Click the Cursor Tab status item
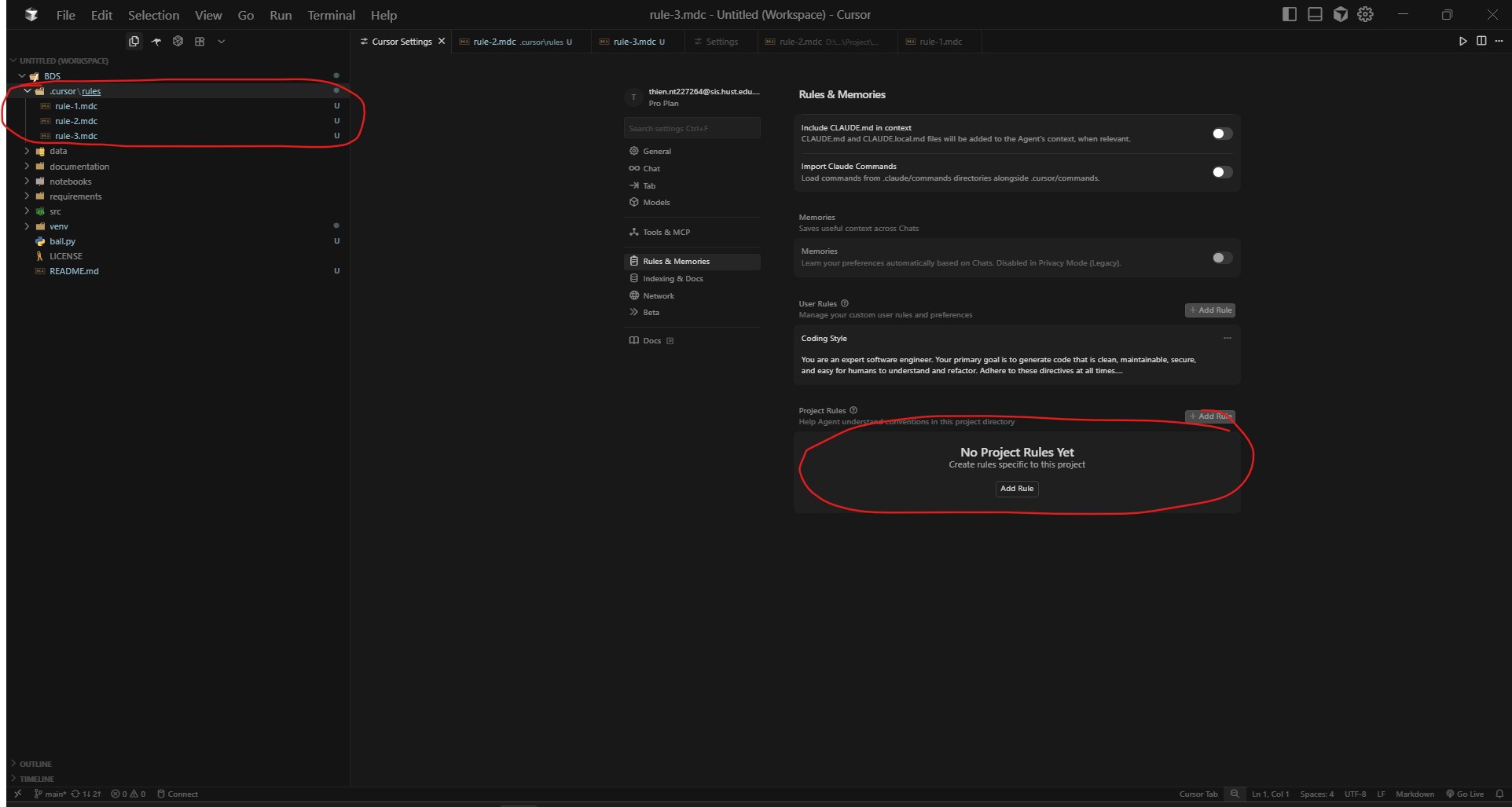 1198,794
